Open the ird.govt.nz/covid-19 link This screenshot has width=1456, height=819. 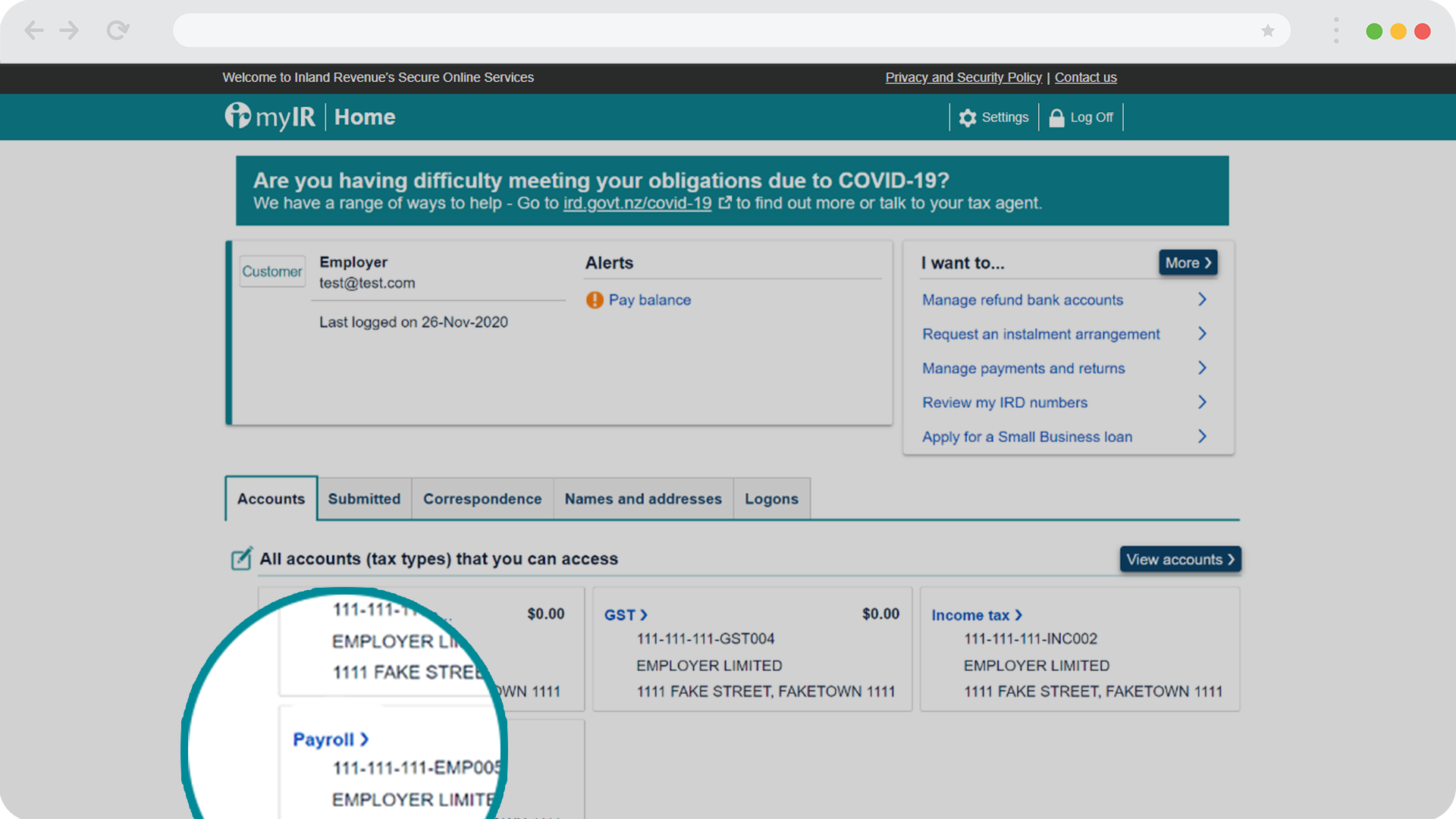[637, 203]
